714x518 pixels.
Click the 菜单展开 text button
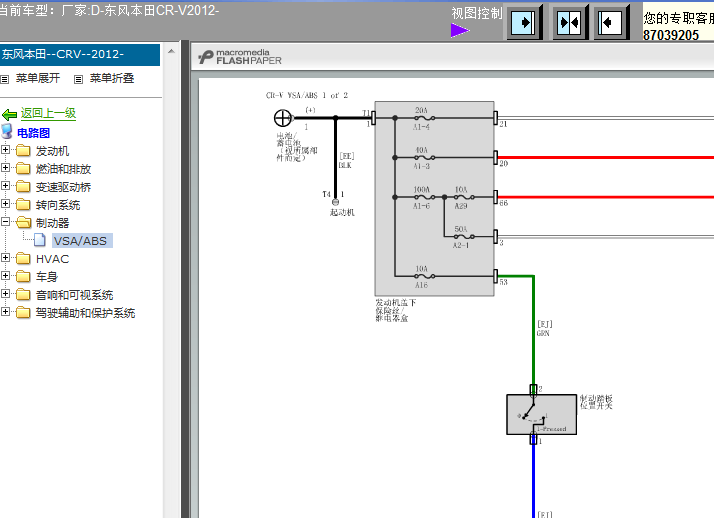click(38, 78)
